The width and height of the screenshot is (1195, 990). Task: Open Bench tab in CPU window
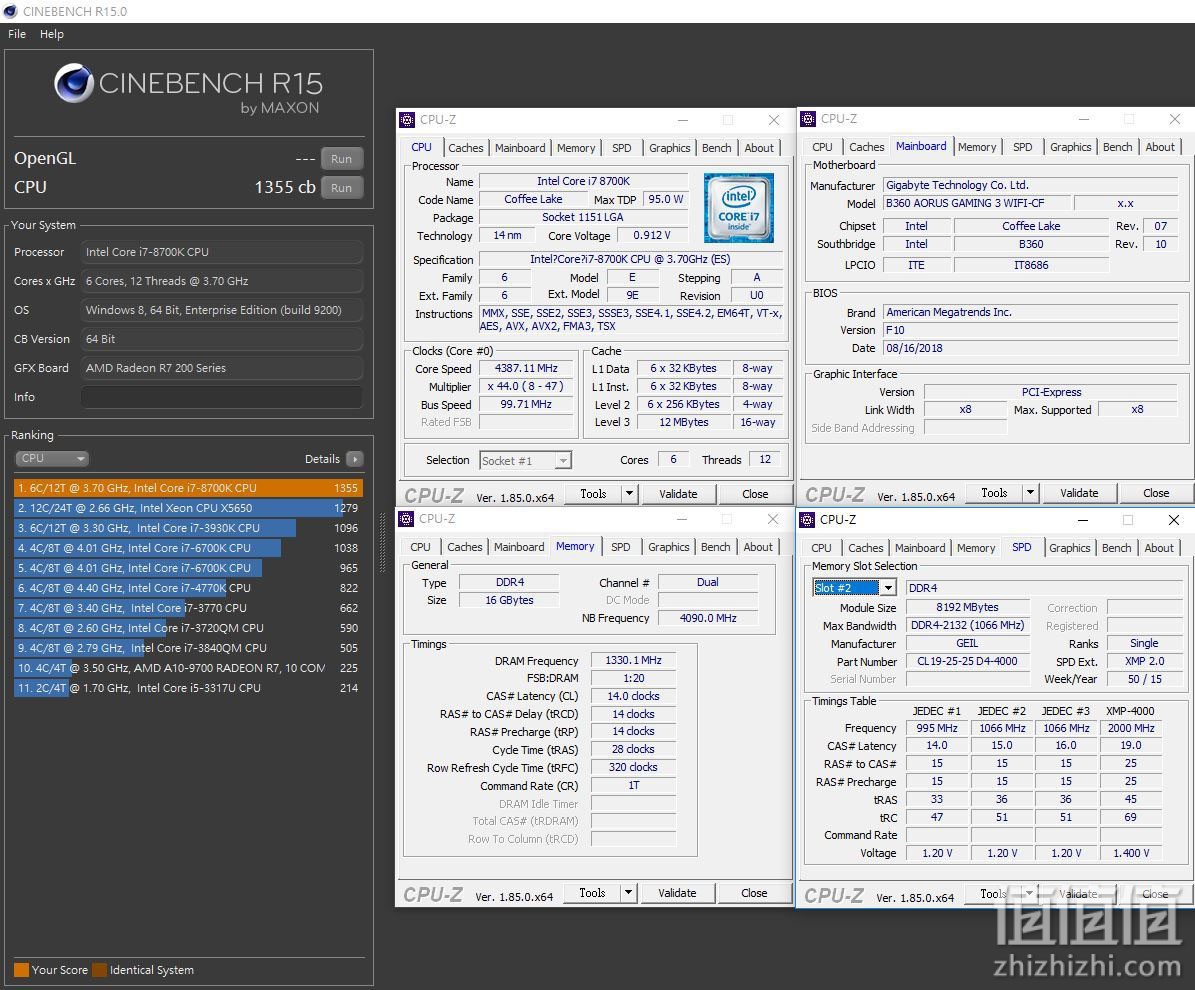tap(716, 148)
